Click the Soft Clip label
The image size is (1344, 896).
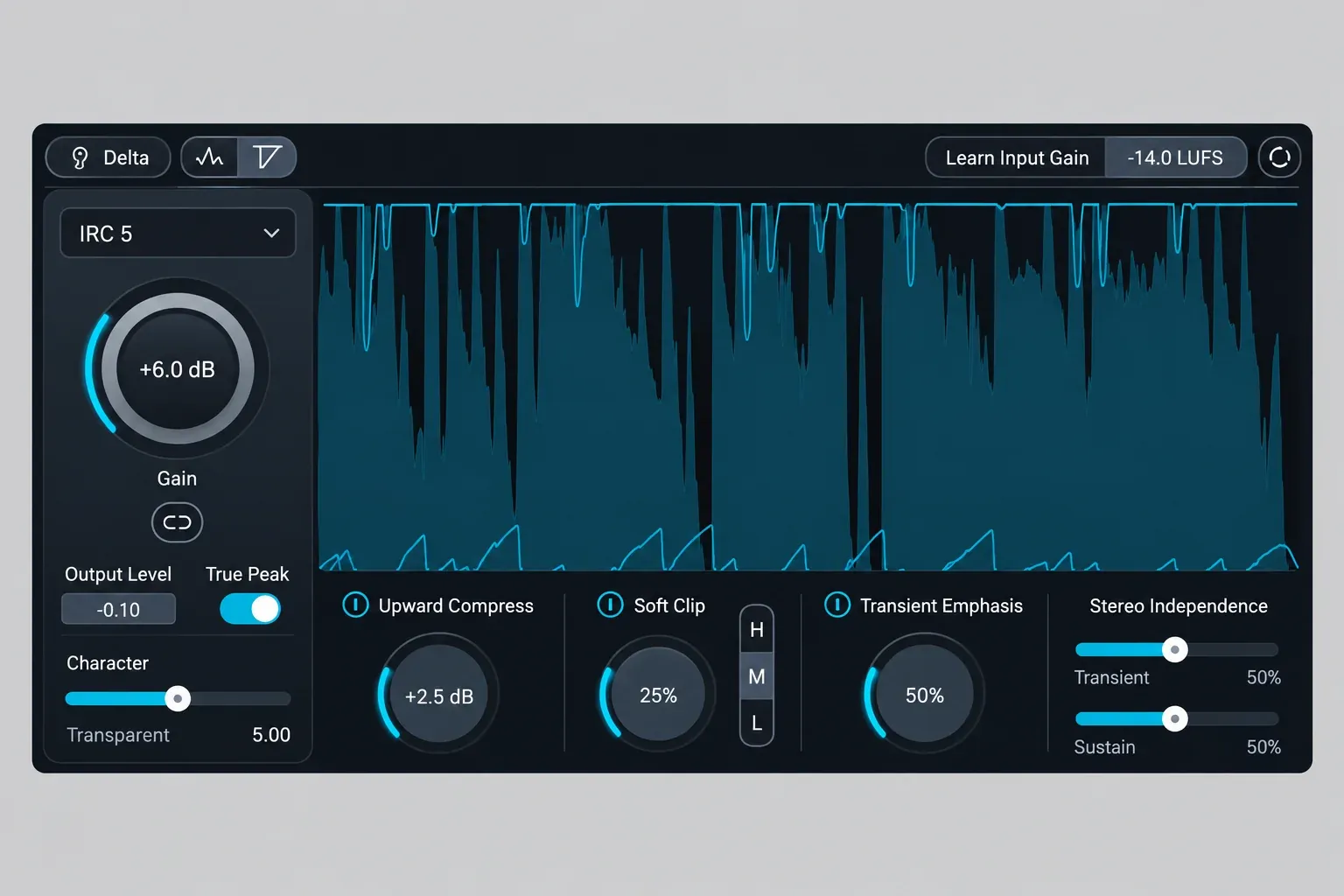[669, 605]
